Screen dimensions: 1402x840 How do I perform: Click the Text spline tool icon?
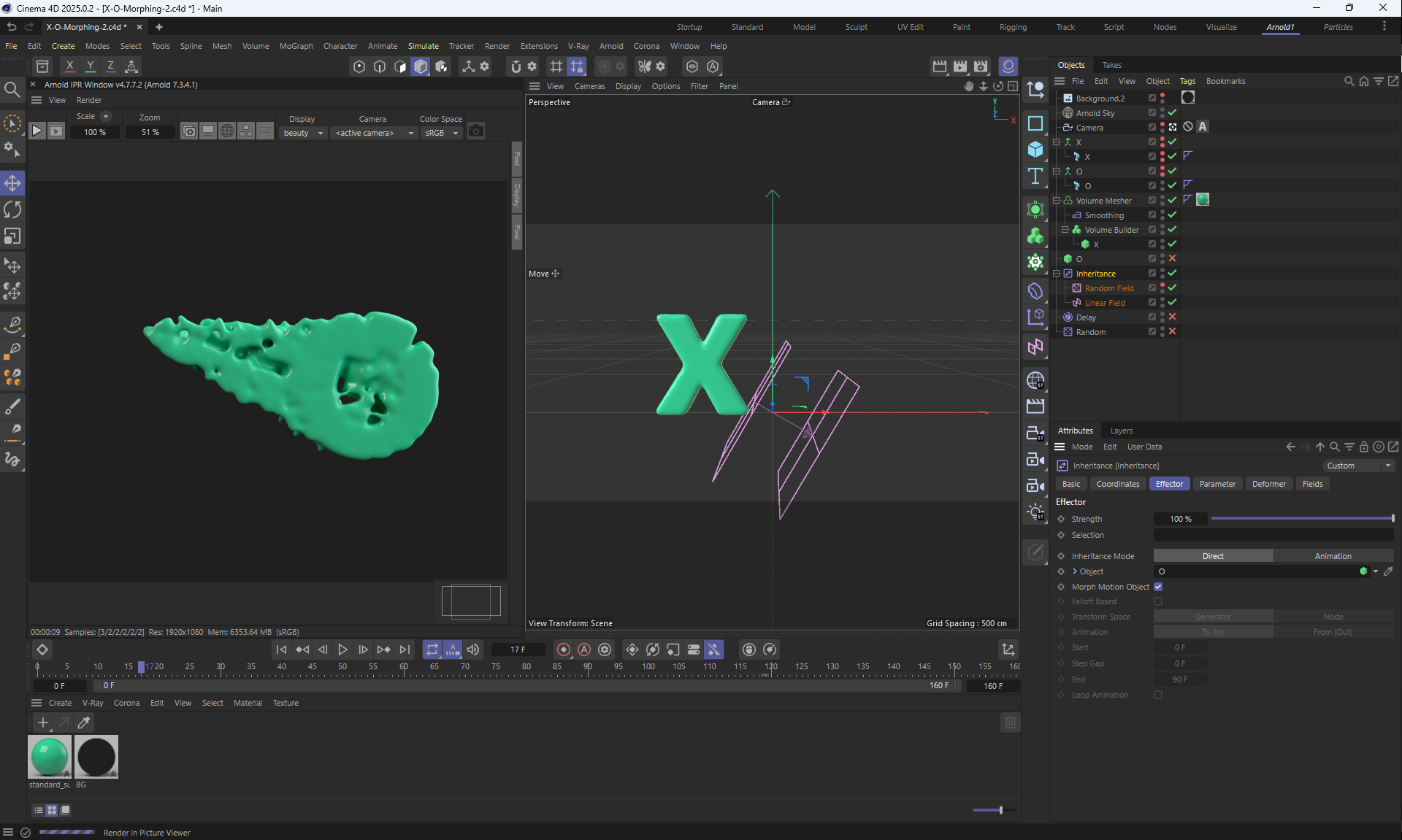[1035, 176]
